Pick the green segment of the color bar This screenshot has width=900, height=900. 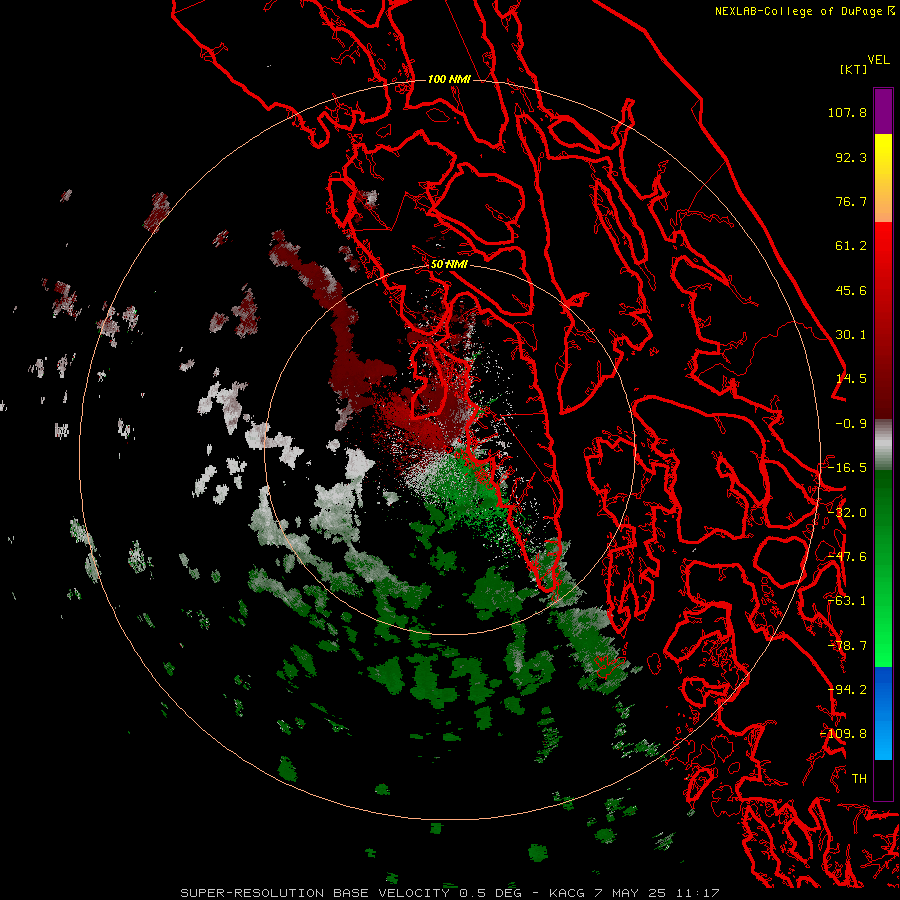click(x=883, y=568)
